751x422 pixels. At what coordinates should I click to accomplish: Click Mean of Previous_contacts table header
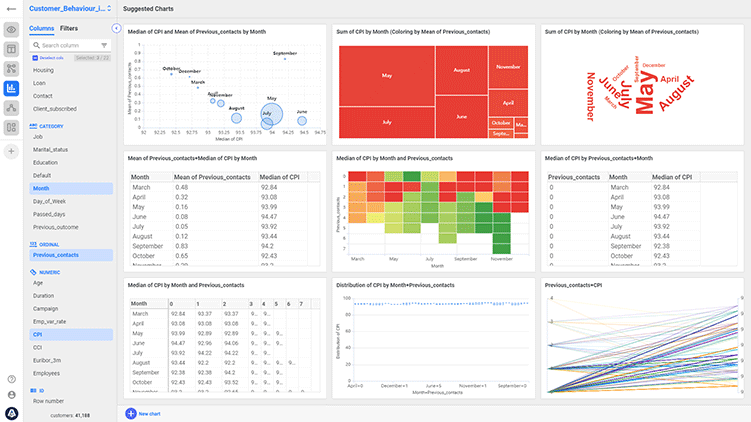tap(212, 177)
